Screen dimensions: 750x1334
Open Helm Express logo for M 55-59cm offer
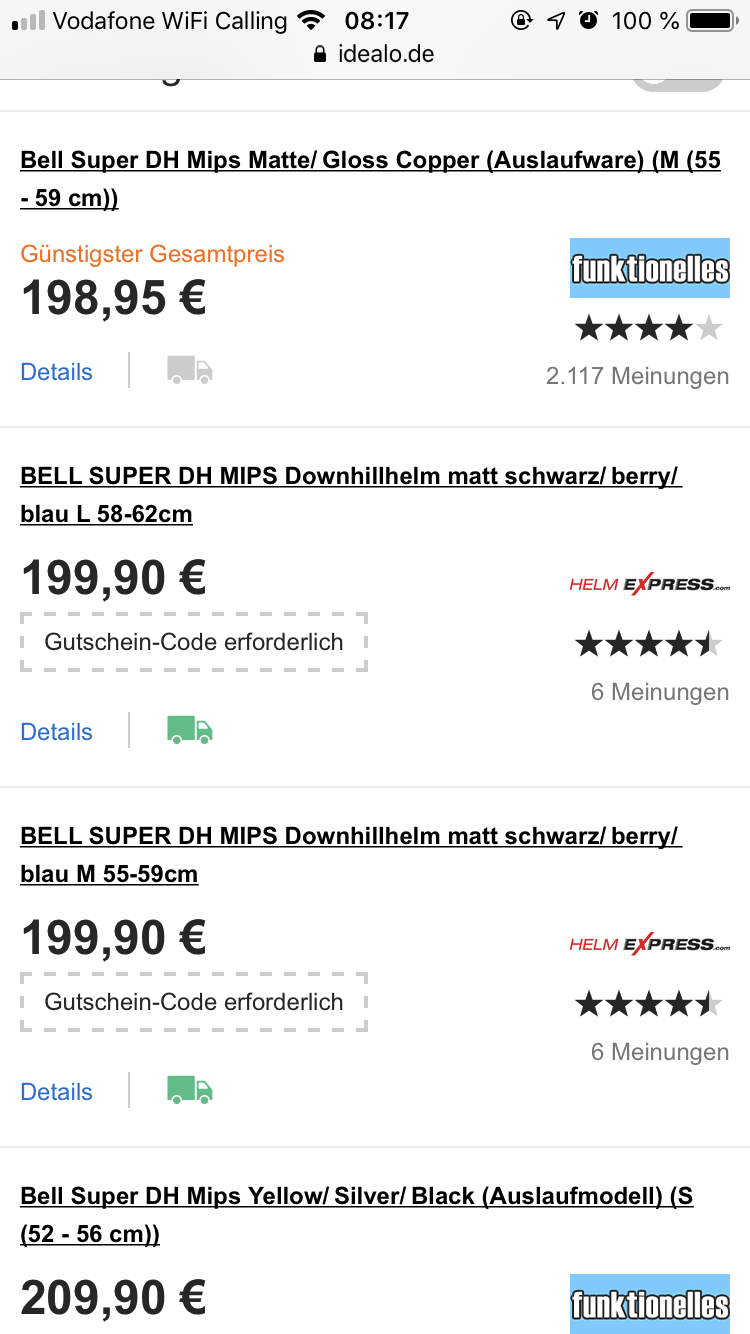click(649, 944)
